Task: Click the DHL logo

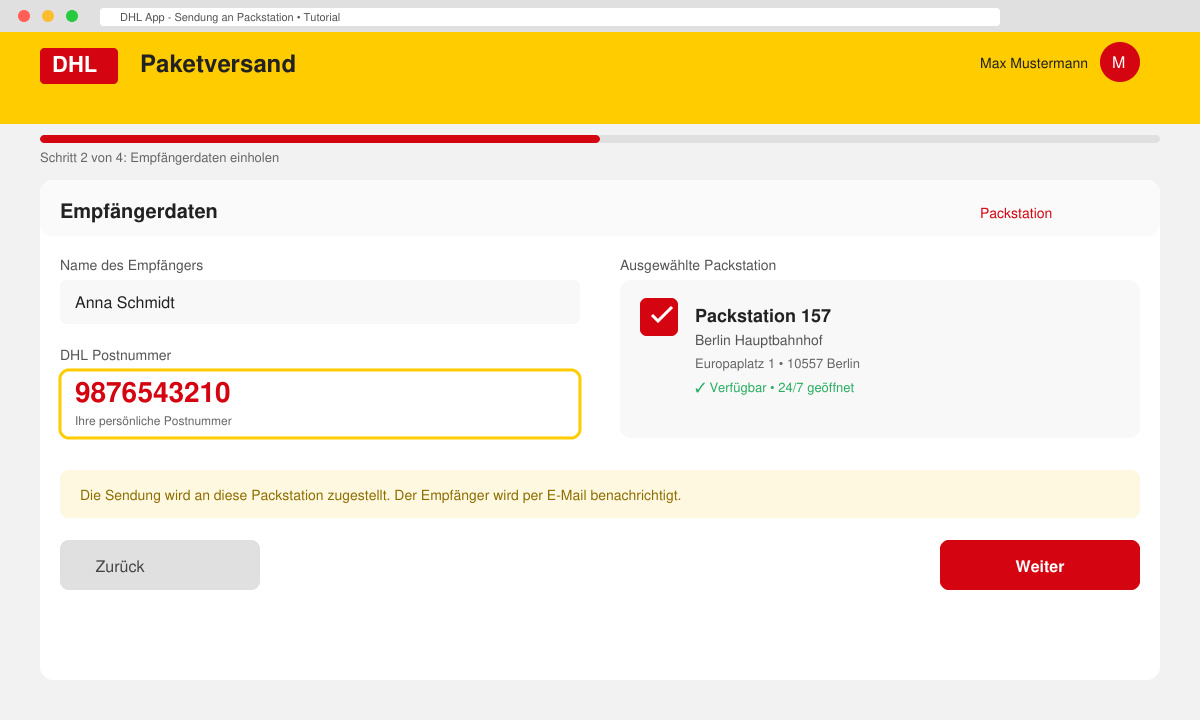Action: pos(79,66)
